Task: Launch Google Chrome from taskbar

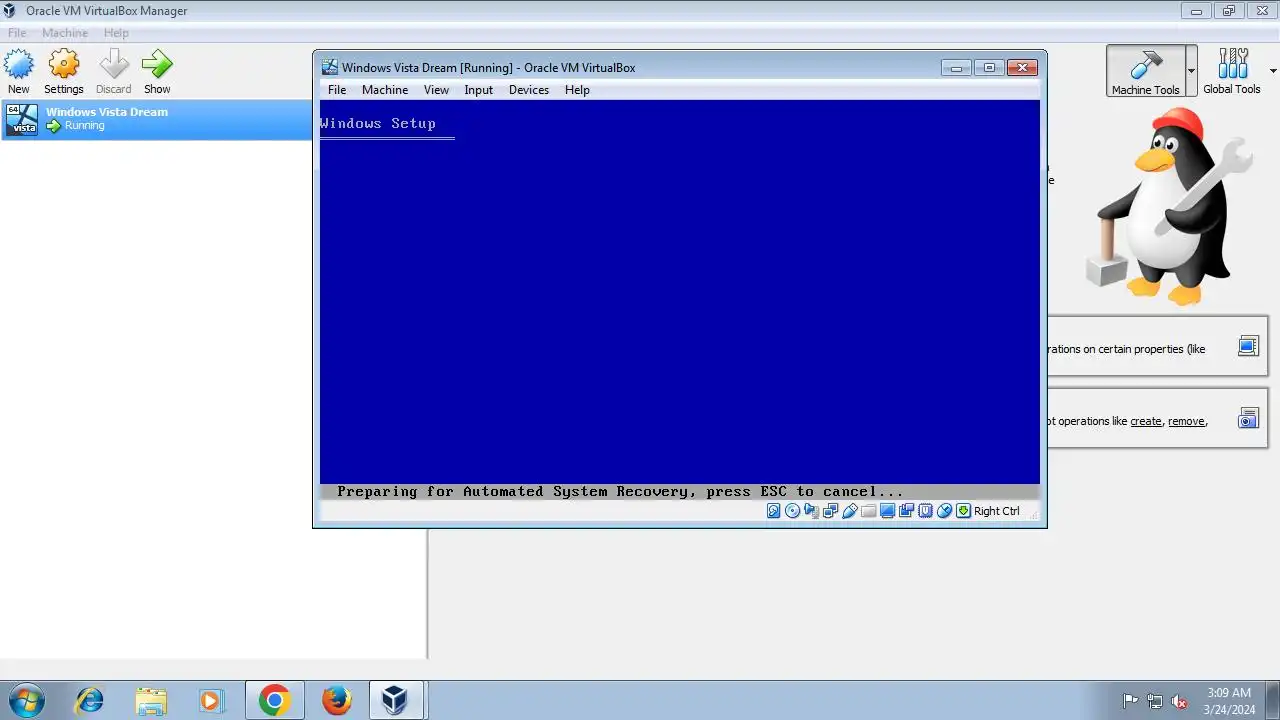Action: click(x=274, y=700)
